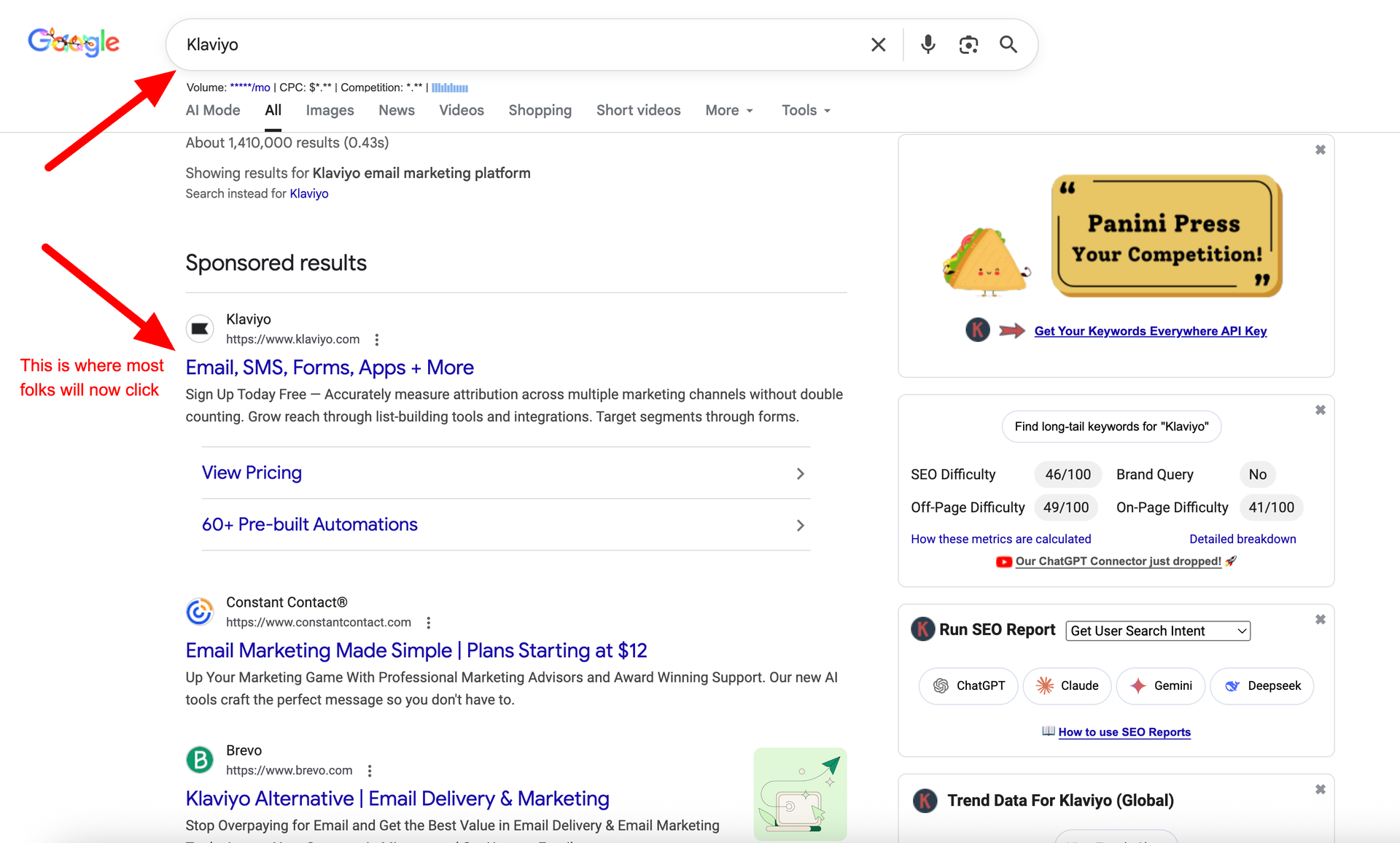Expand the More search filters dropdown
1400x843 pixels.
pyautogui.click(x=729, y=110)
